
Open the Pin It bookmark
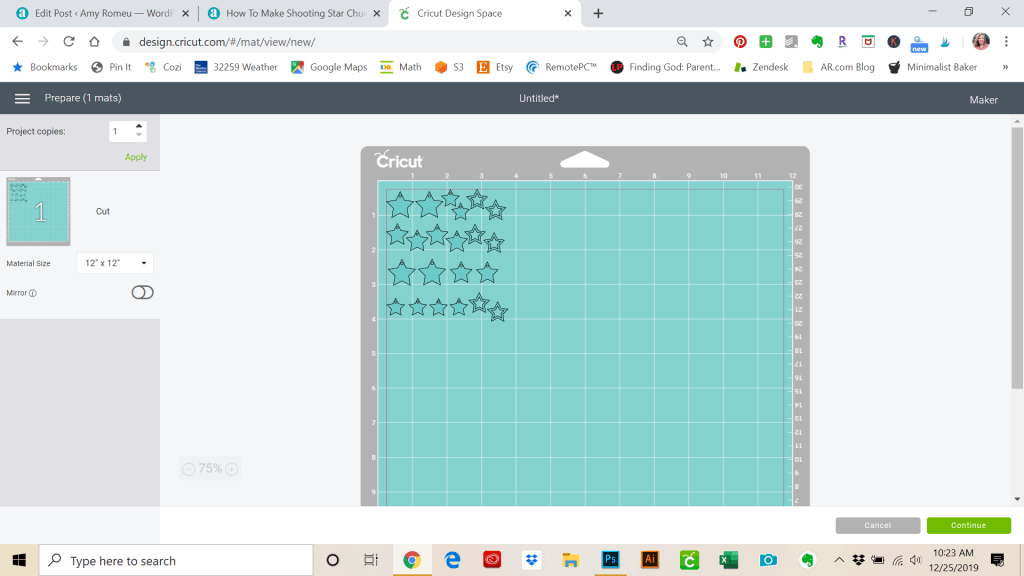click(111, 67)
